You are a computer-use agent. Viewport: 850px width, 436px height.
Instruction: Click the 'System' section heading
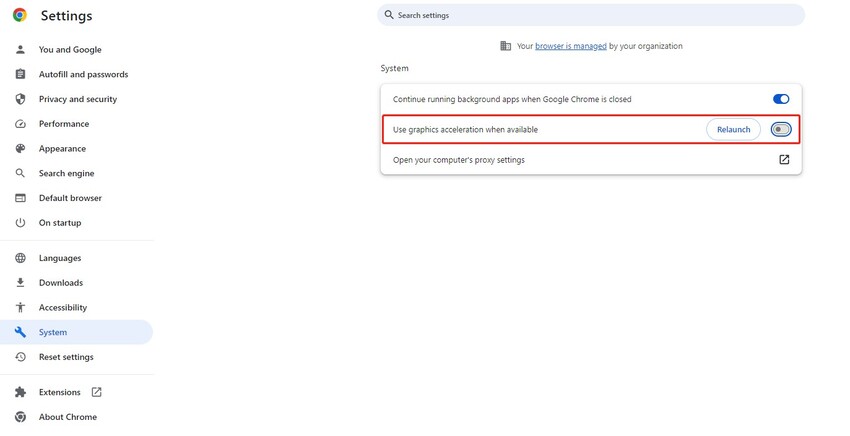coord(394,68)
